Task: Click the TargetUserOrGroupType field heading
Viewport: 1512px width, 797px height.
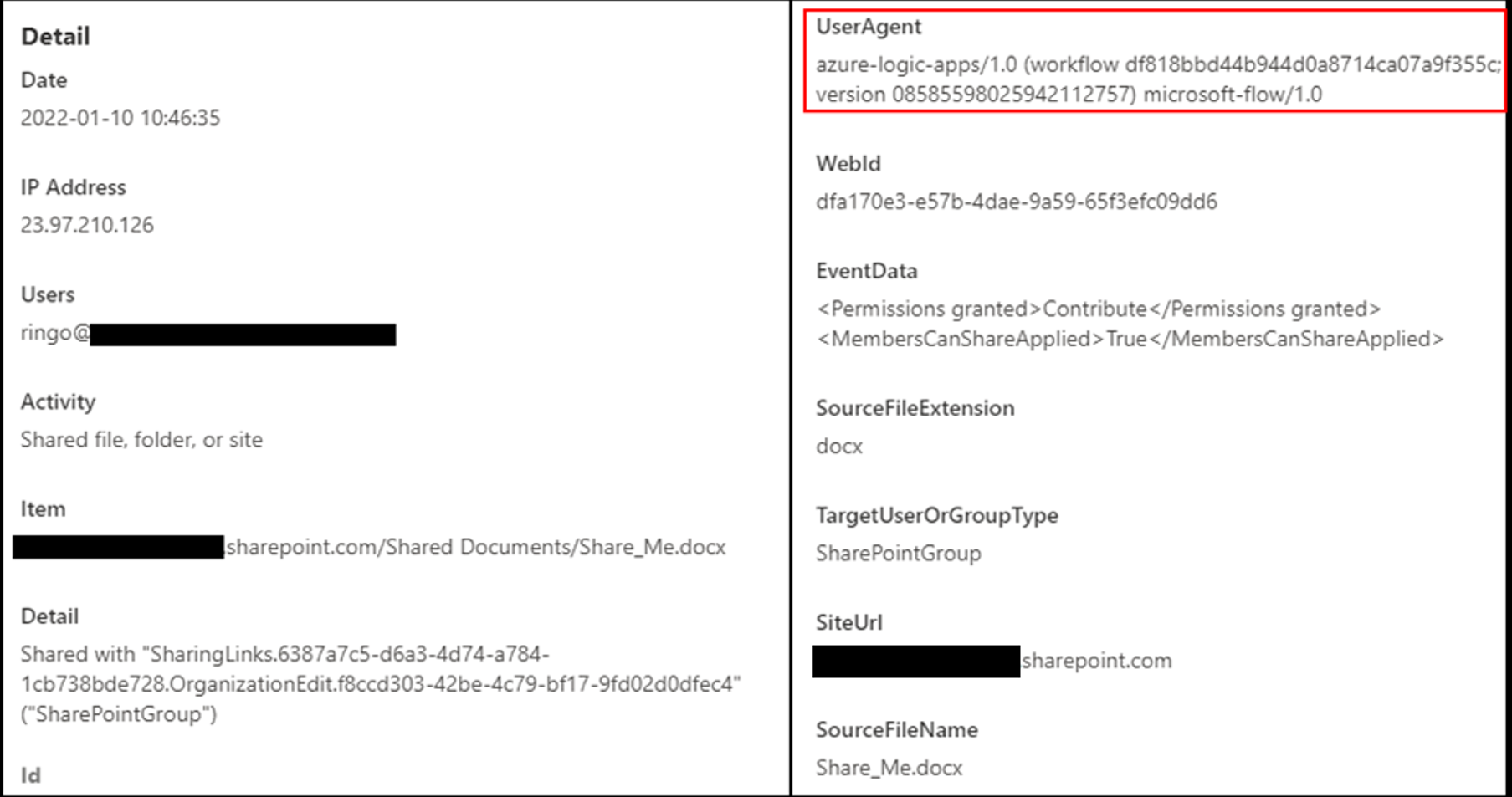Action: [x=936, y=515]
